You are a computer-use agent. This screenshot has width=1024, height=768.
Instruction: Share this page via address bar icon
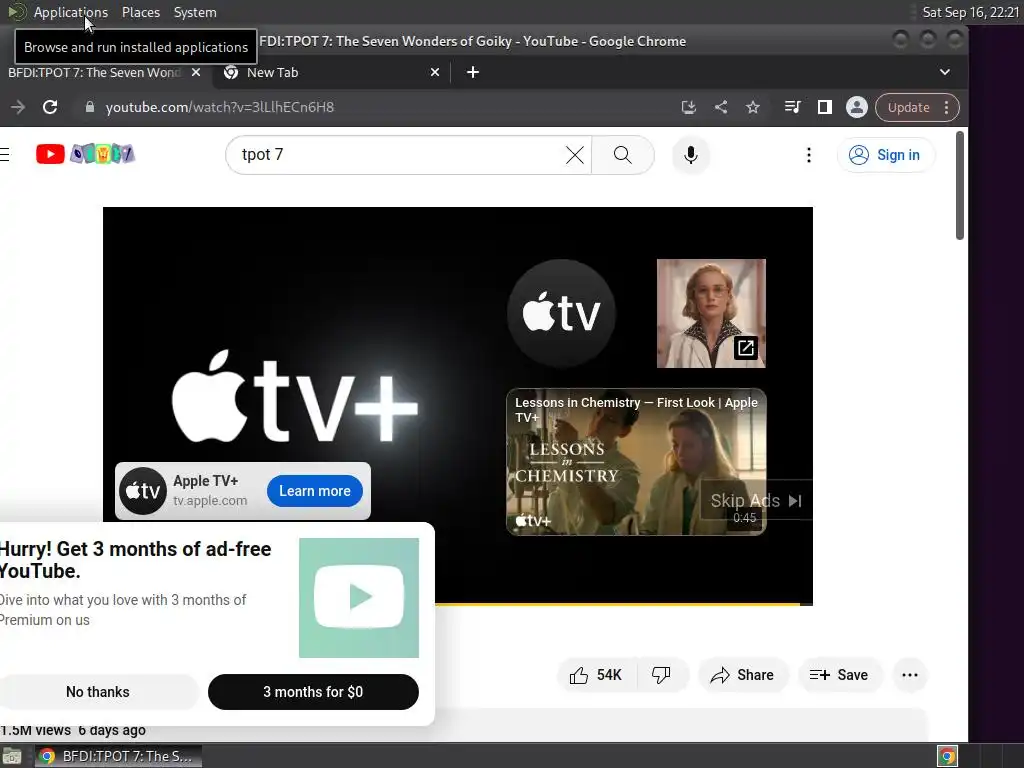coord(721,107)
